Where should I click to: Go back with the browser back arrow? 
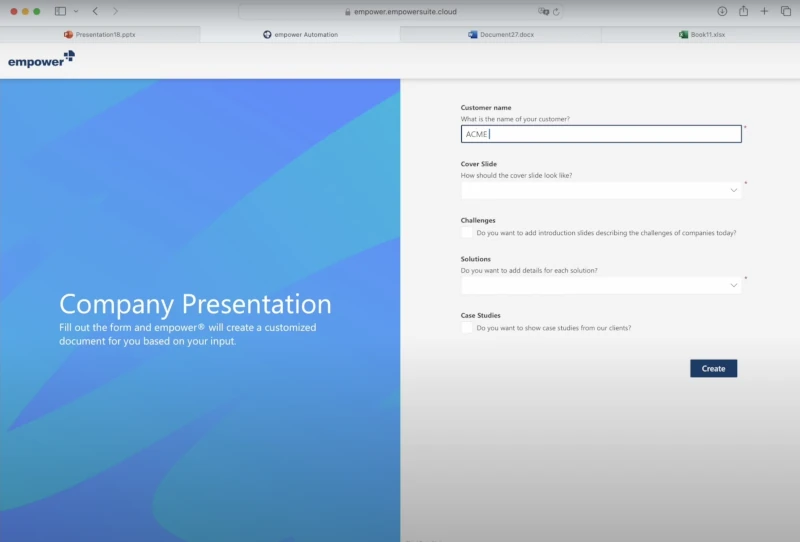(x=95, y=11)
